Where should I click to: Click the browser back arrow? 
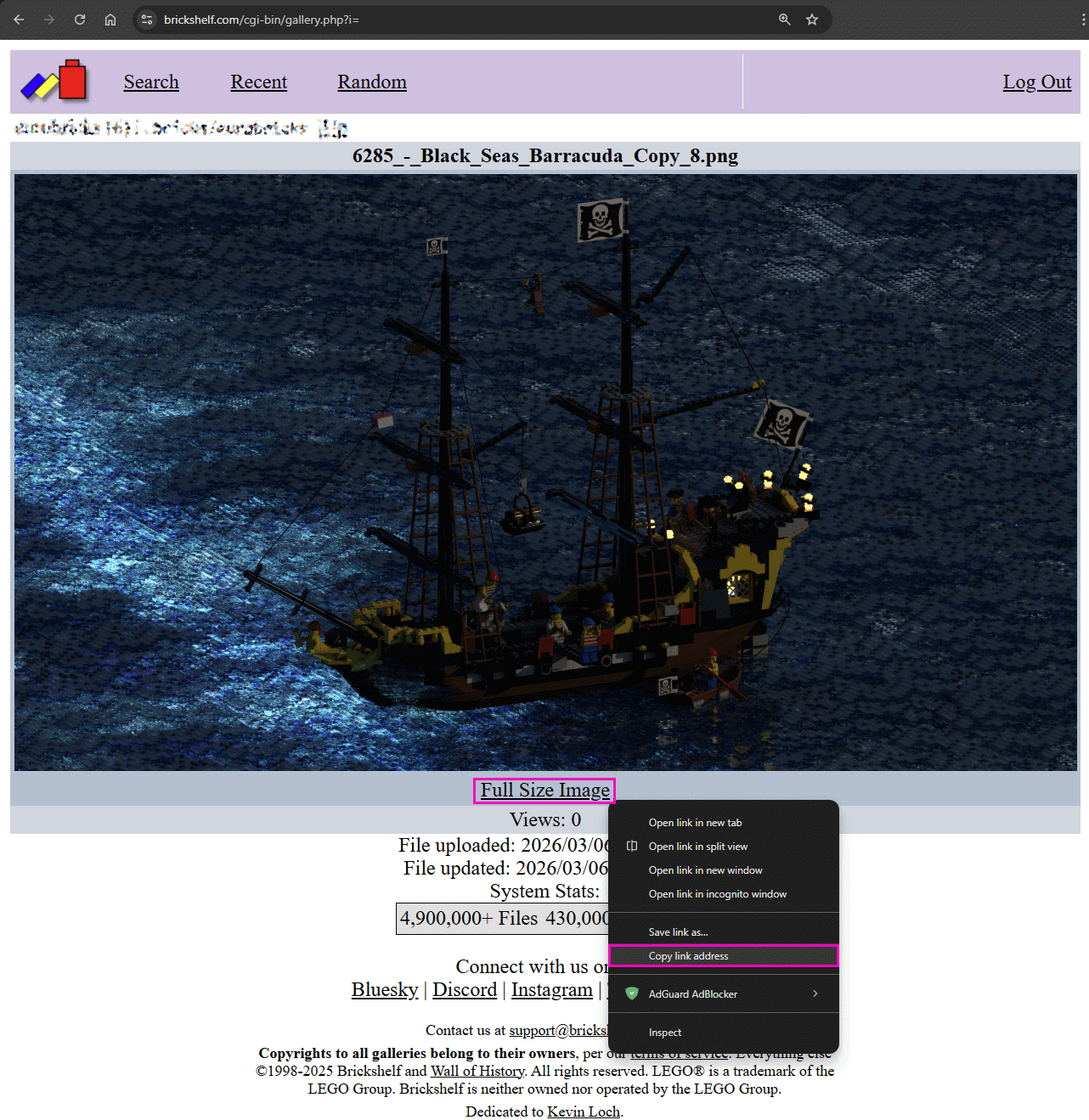(x=19, y=20)
